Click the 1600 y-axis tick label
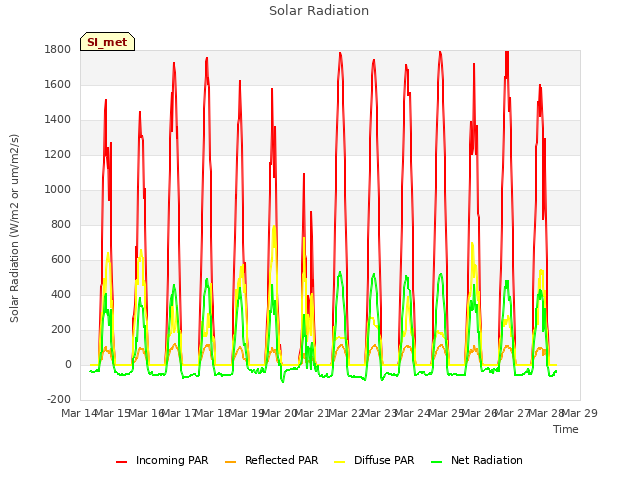 tap(58, 84)
